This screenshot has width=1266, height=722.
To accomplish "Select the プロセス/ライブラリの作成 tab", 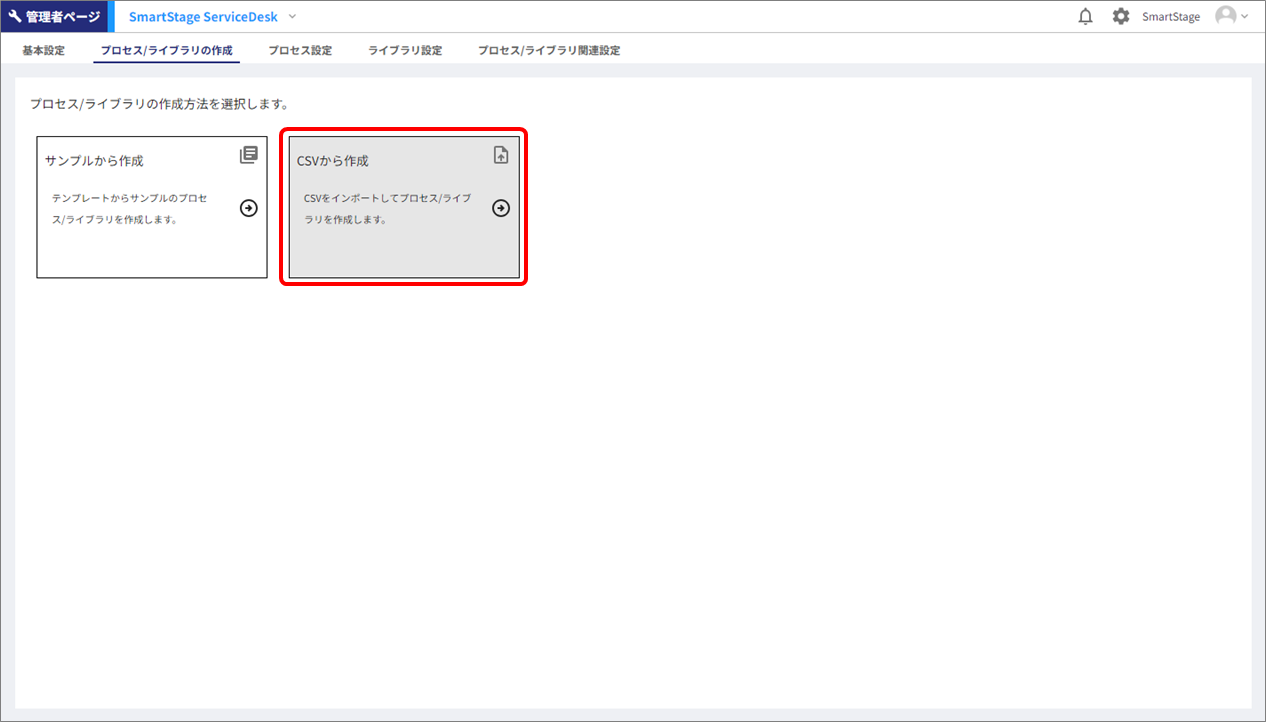I will point(166,50).
